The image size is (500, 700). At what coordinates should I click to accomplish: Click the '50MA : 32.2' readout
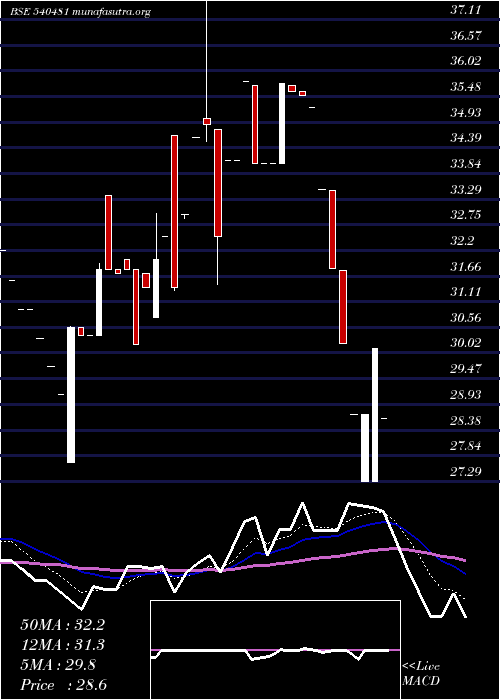pos(62,625)
